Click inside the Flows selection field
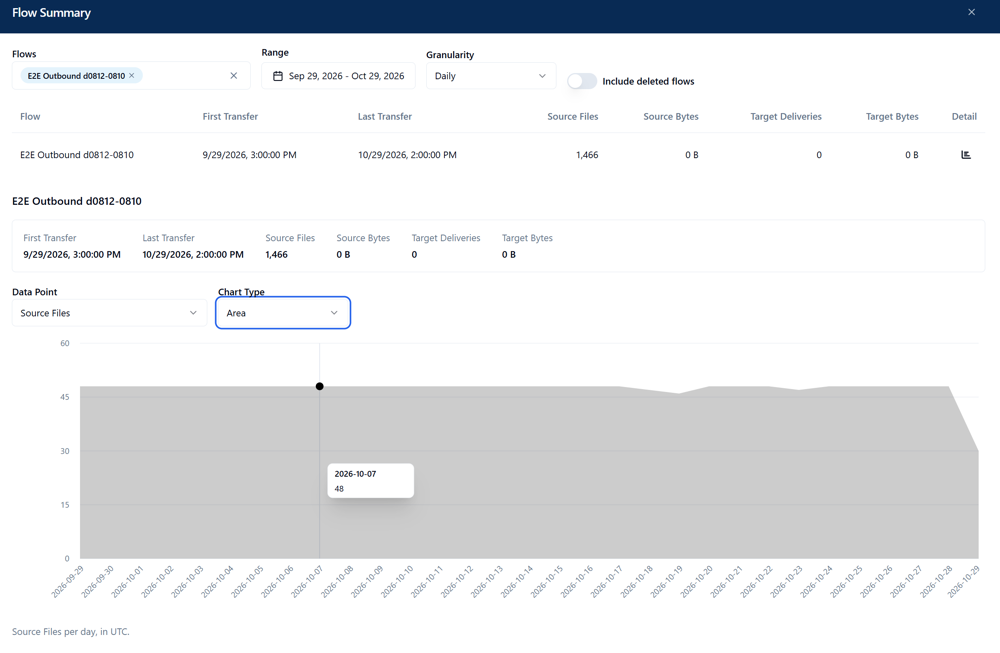Image resolution: width=1000 pixels, height=653 pixels. point(131,75)
